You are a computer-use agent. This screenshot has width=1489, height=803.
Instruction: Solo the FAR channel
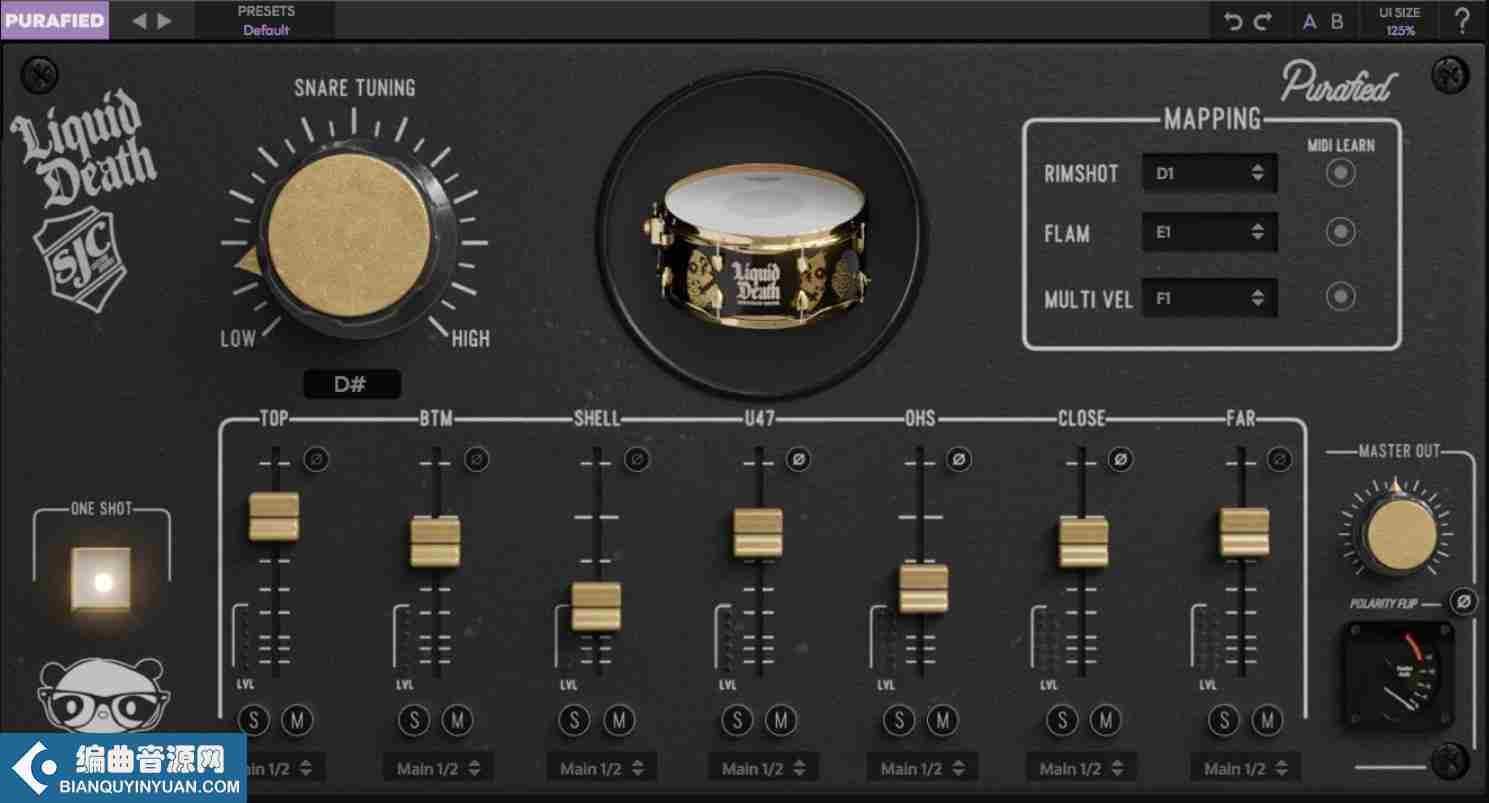[1224, 720]
